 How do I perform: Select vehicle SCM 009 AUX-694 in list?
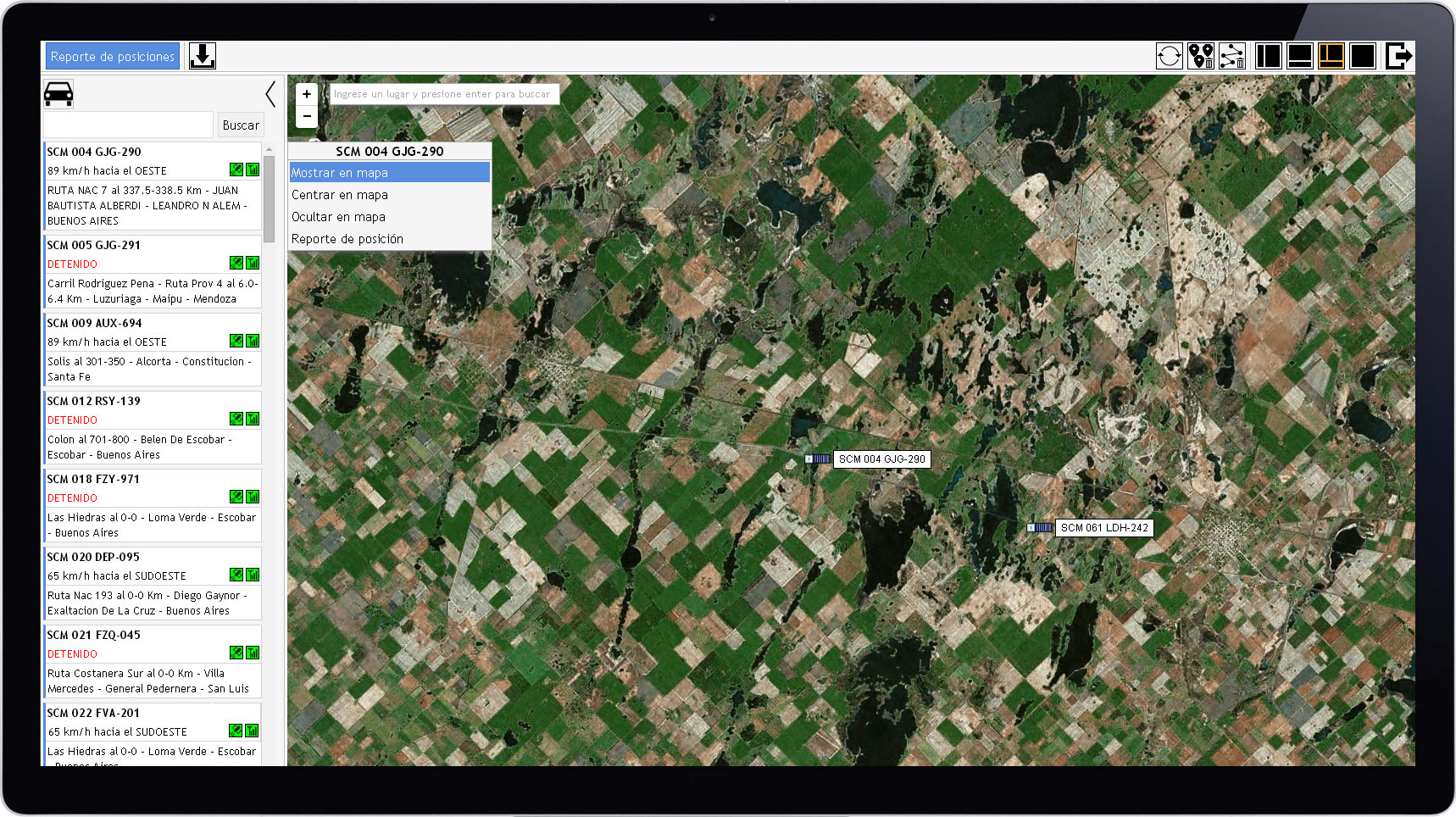point(95,323)
